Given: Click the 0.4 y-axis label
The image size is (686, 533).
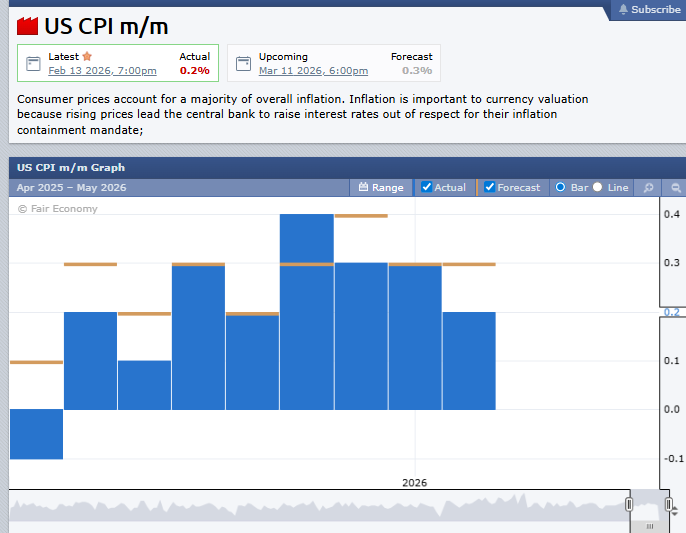Looking at the screenshot, I should pos(672,214).
